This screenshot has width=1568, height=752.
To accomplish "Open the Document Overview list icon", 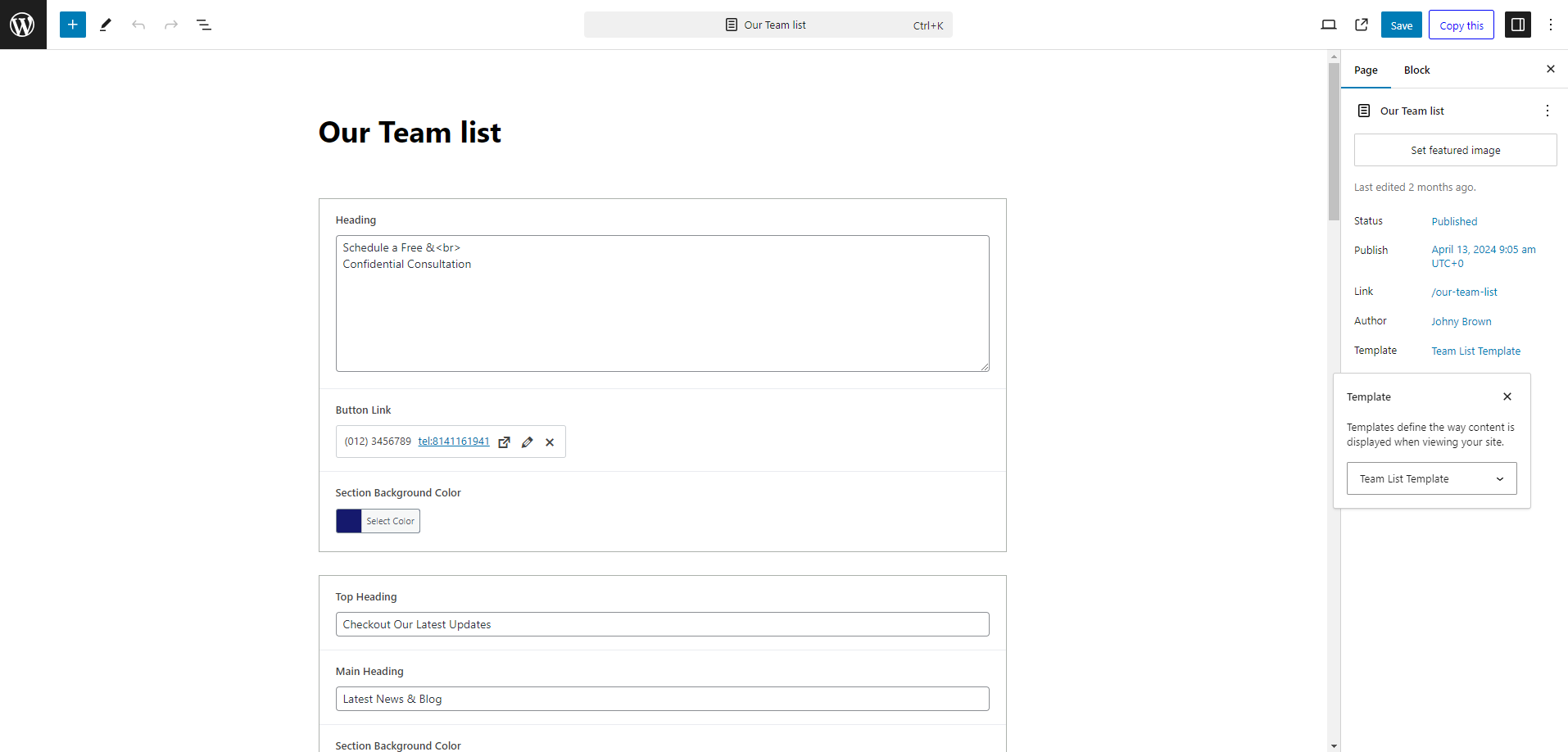I will point(203,25).
